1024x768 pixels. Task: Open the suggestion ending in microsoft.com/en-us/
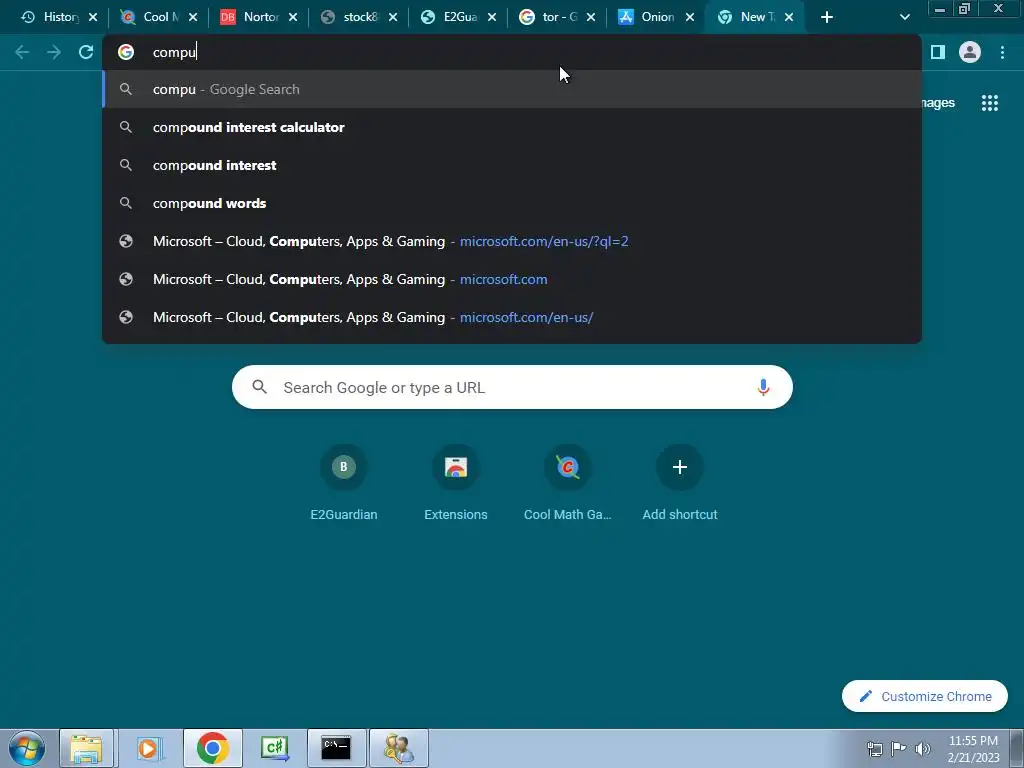click(512, 317)
